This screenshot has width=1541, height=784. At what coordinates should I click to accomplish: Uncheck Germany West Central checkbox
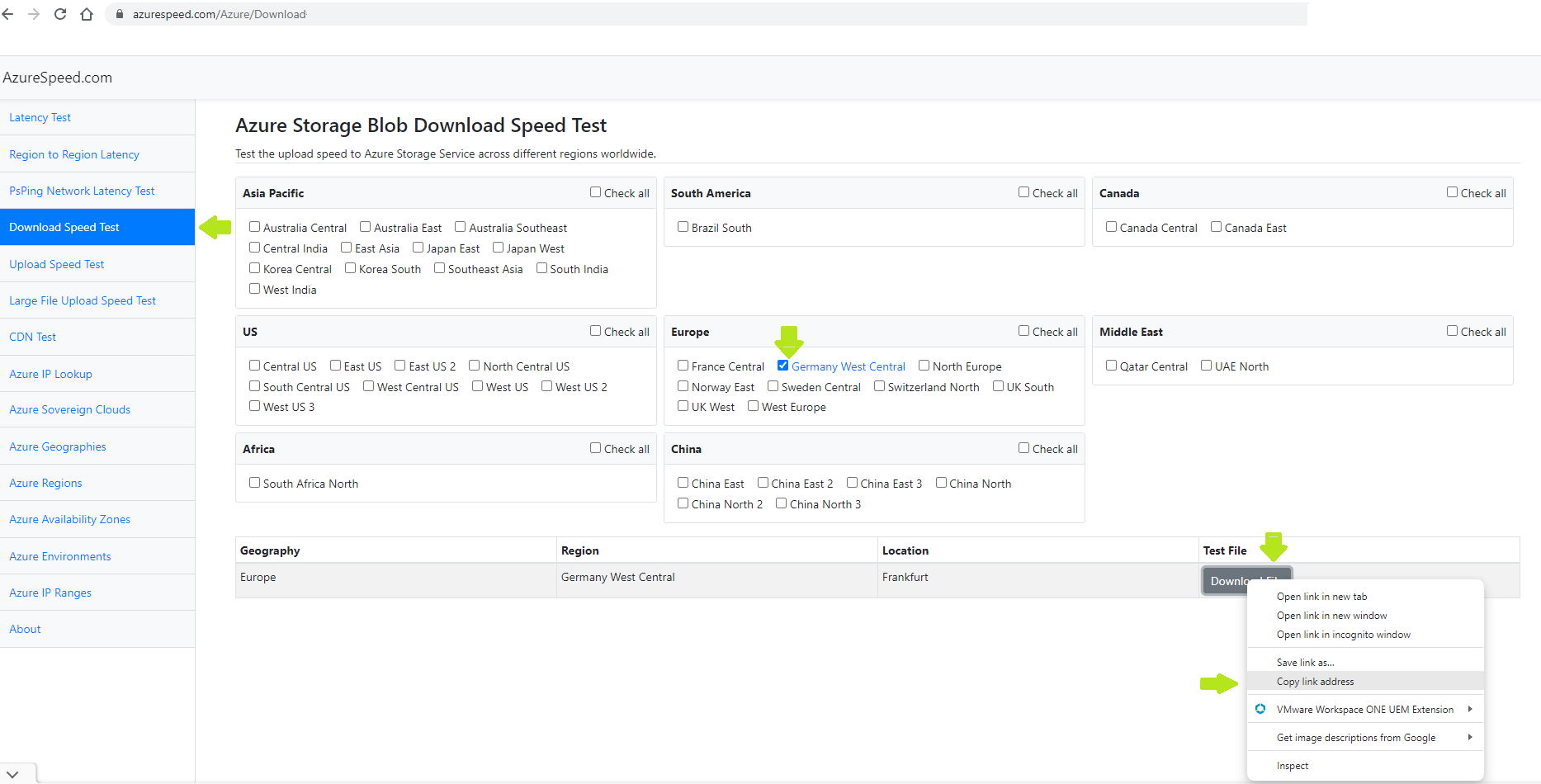[x=782, y=366]
